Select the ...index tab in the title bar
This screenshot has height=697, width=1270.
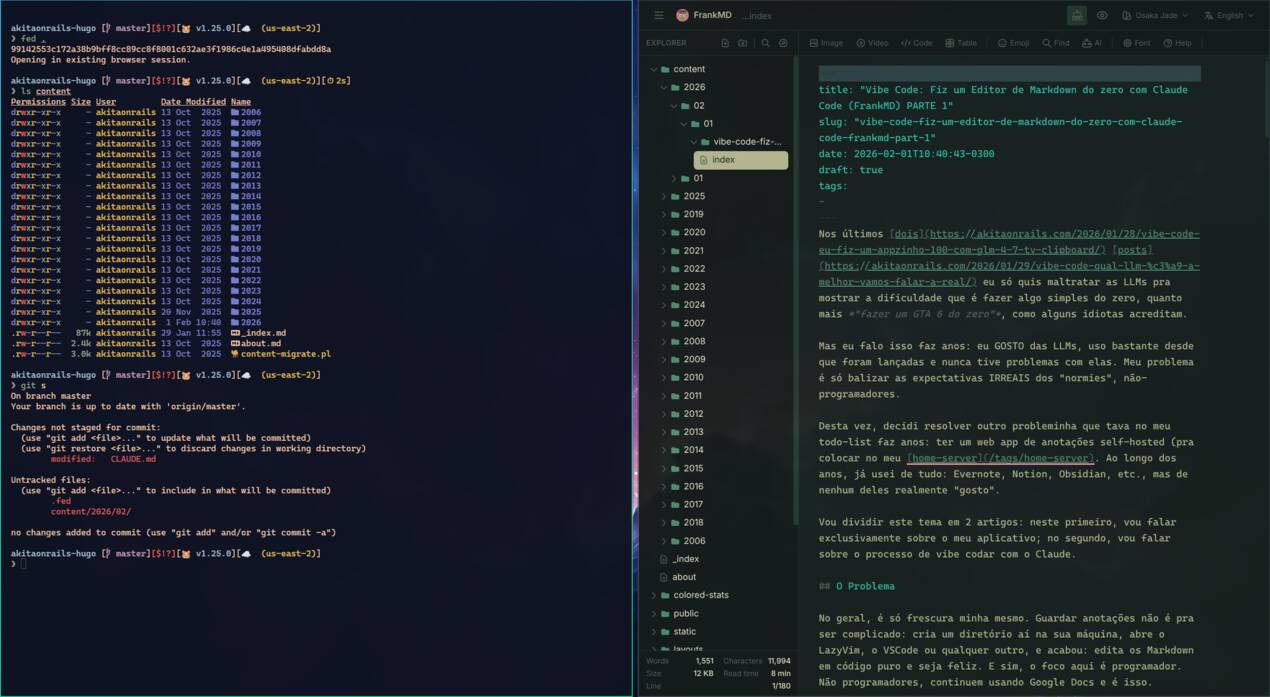(x=756, y=15)
